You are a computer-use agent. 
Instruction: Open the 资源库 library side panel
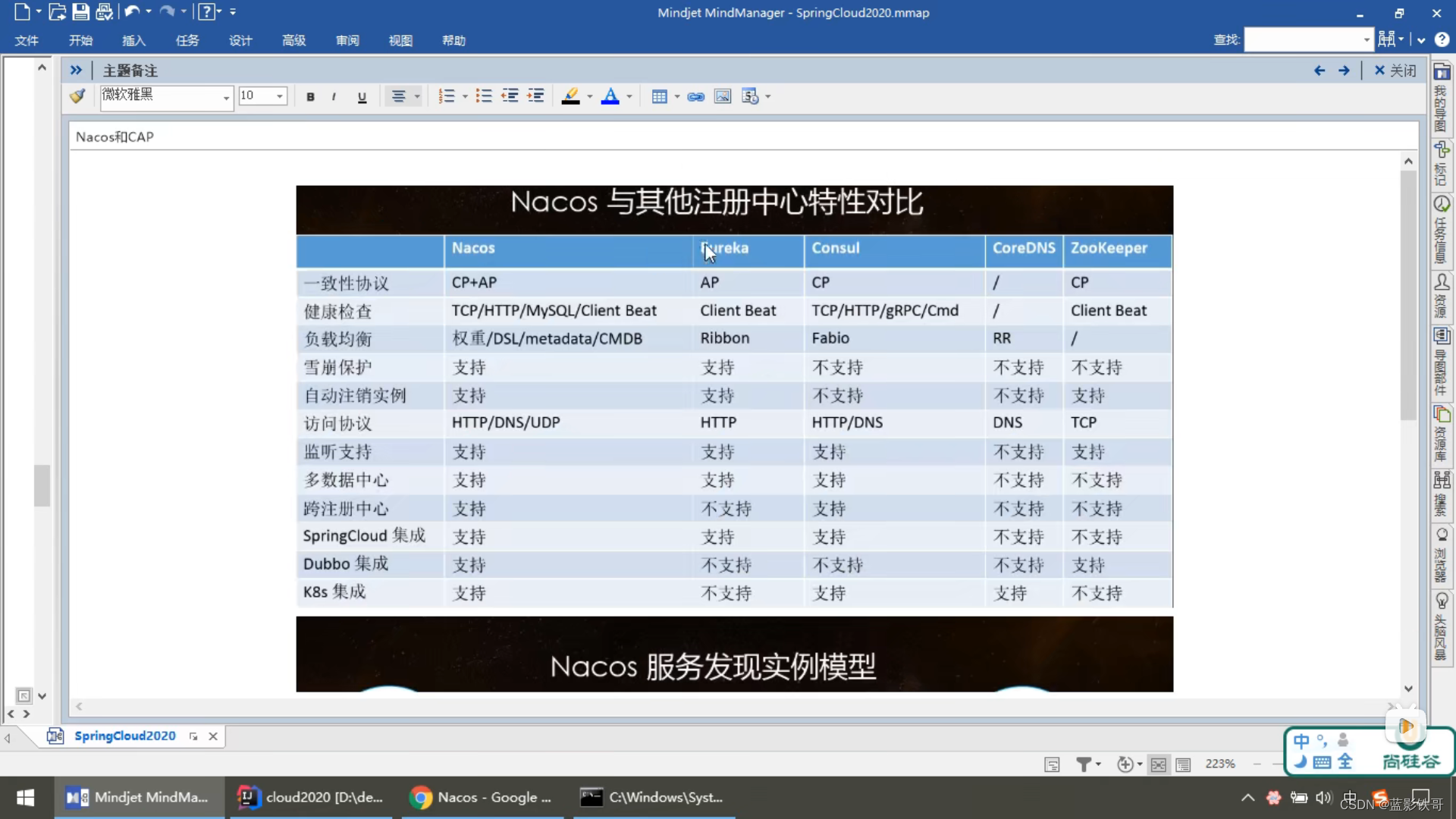coord(1442,434)
